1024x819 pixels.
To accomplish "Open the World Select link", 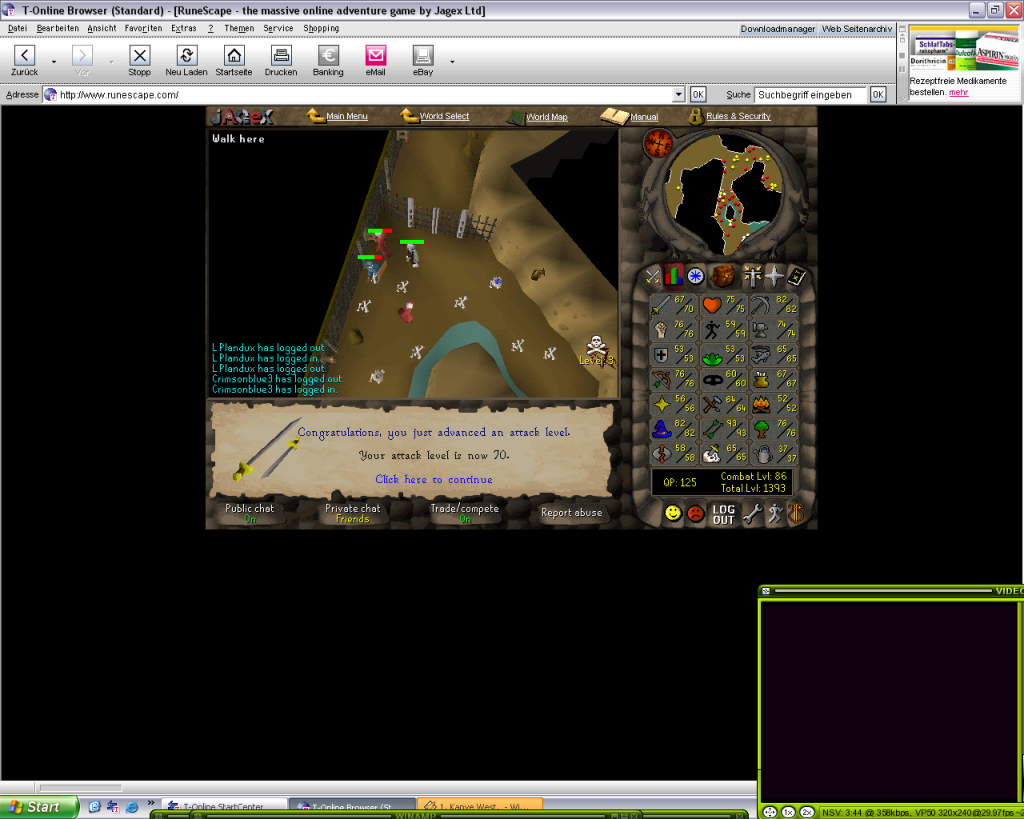I will click(x=444, y=116).
